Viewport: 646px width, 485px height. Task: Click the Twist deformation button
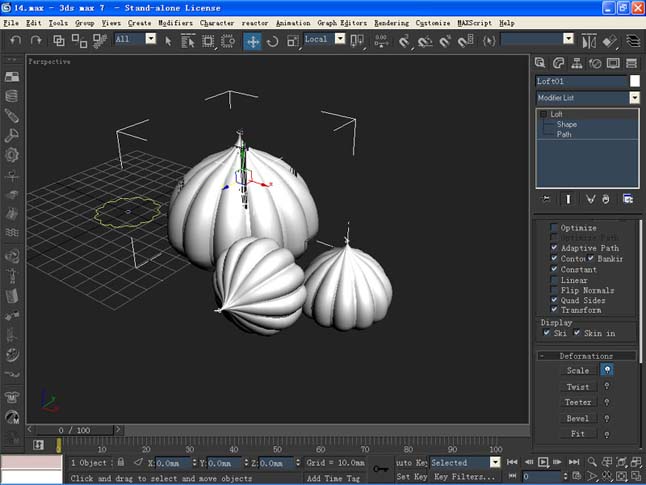pyautogui.click(x=578, y=386)
